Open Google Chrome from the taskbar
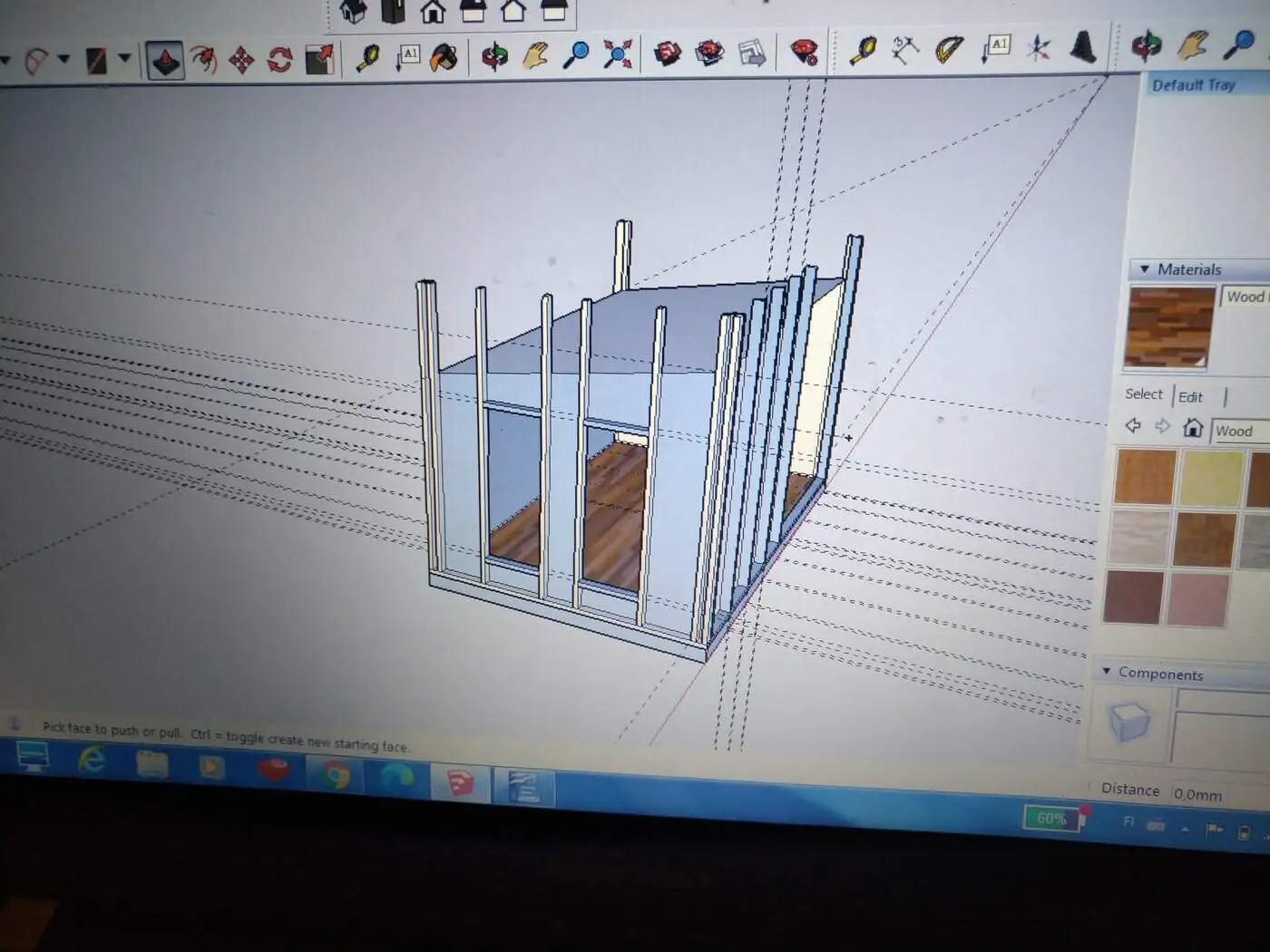Image resolution: width=1270 pixels, height=952 pixels. tap(337, 775)
